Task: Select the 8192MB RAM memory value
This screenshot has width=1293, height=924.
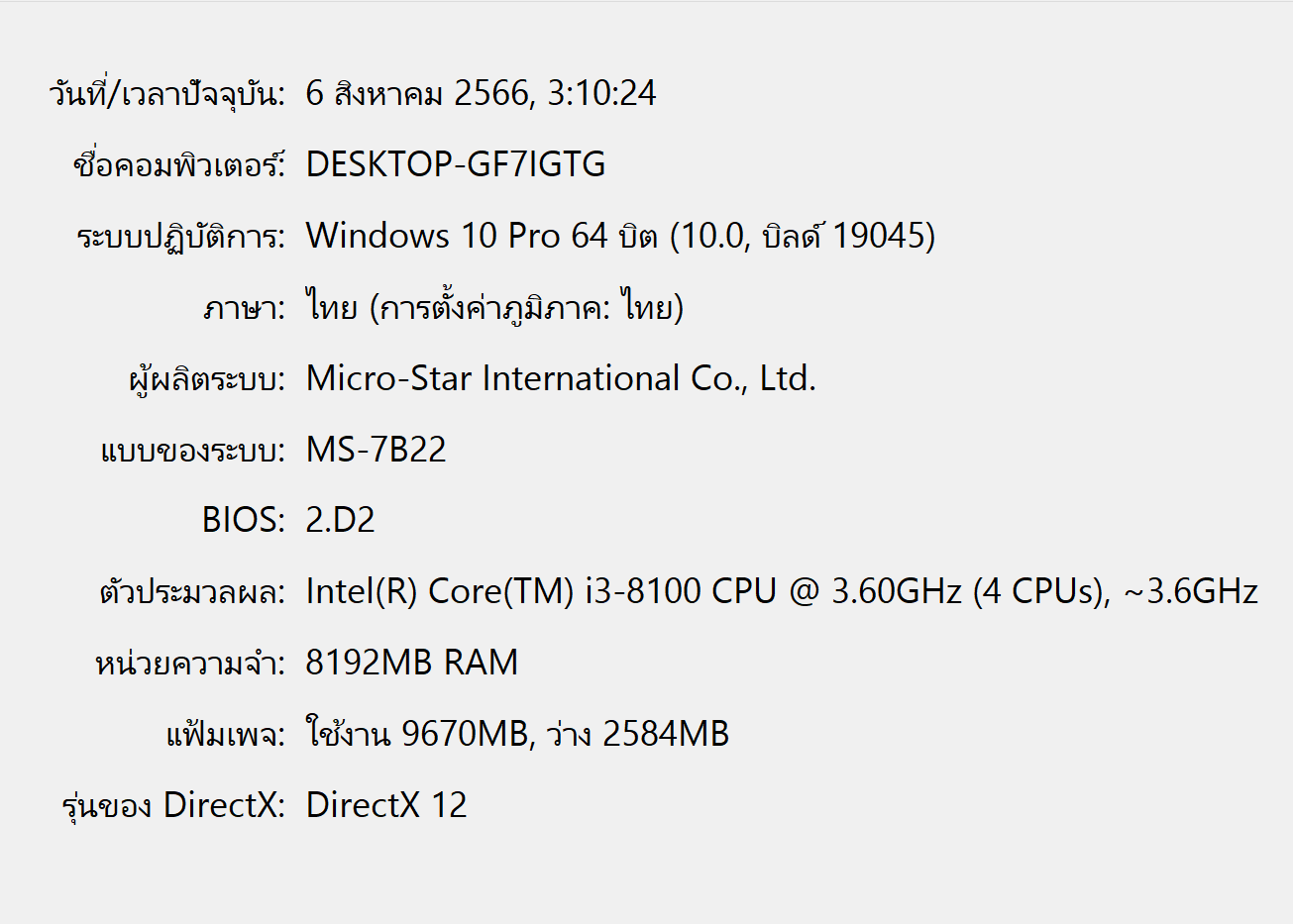Action: pyautogui.click(x=411, y=663)
